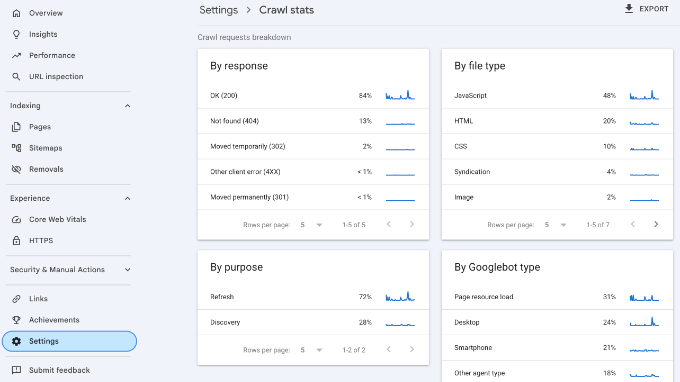Click previous page arrow in By response
The width and height of the screenshot is (680, 382).
[x=389, y=224]
